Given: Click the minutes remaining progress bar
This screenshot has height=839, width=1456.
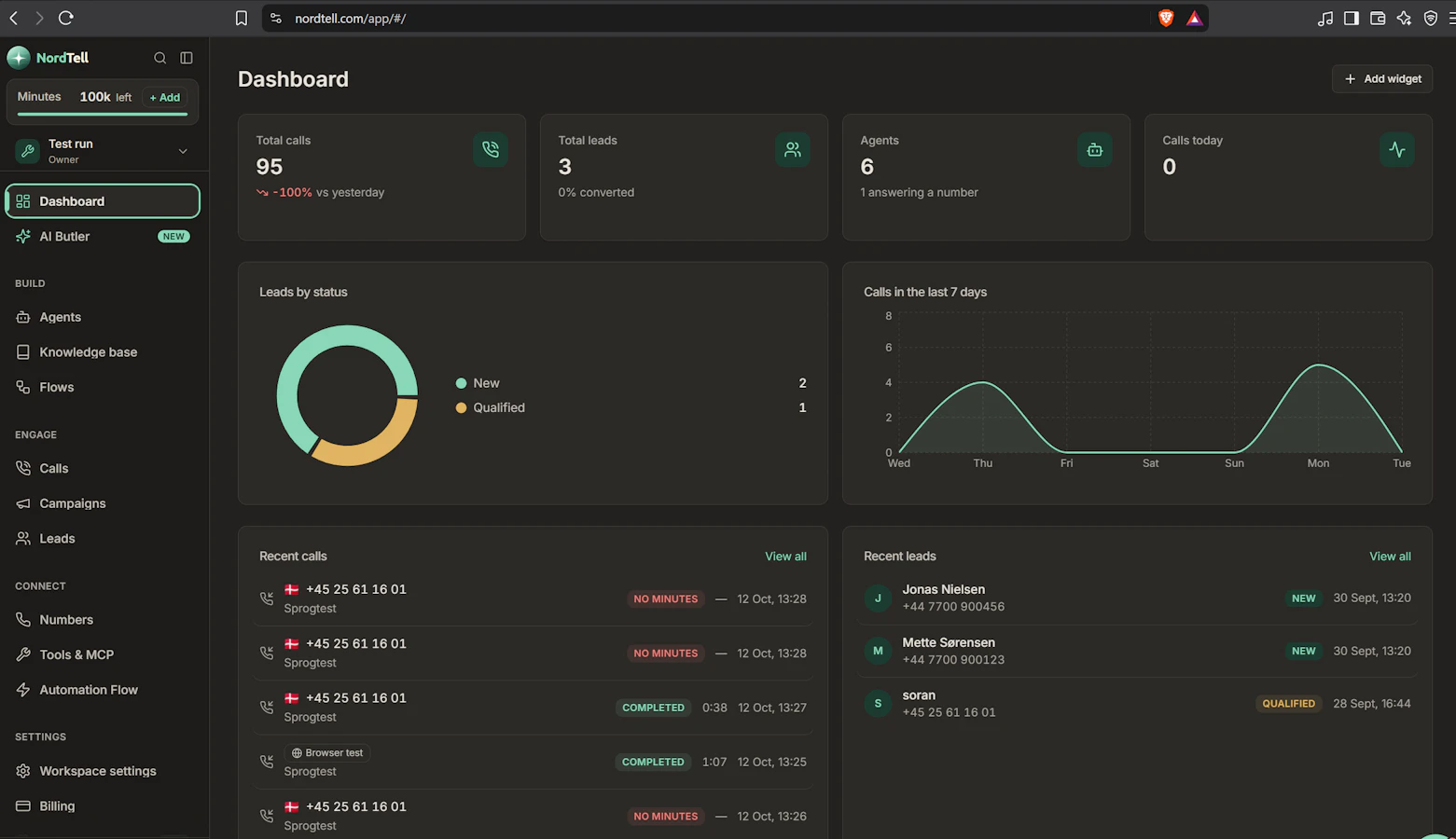Looking at the screenshot, I should (x=103, y=115).
